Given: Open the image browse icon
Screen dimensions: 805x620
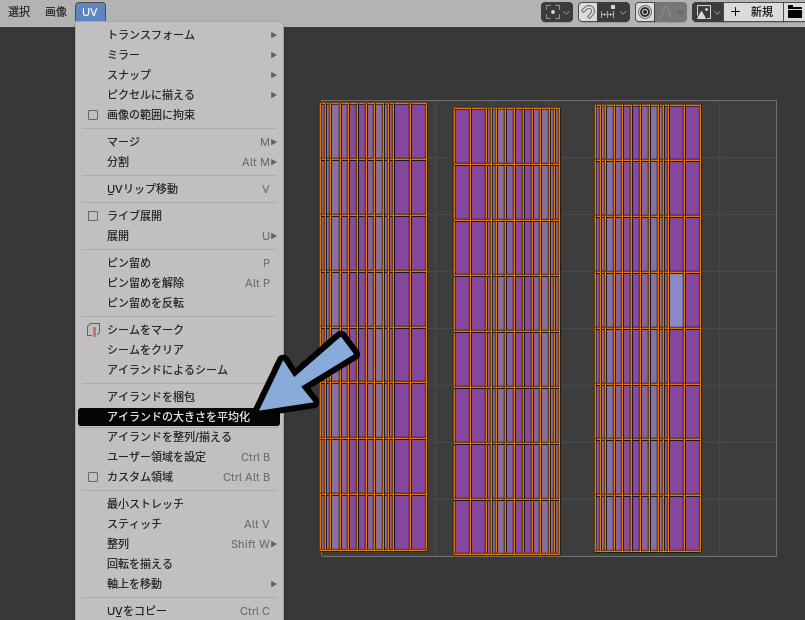Looking at the screenshot, I should 706,12.
